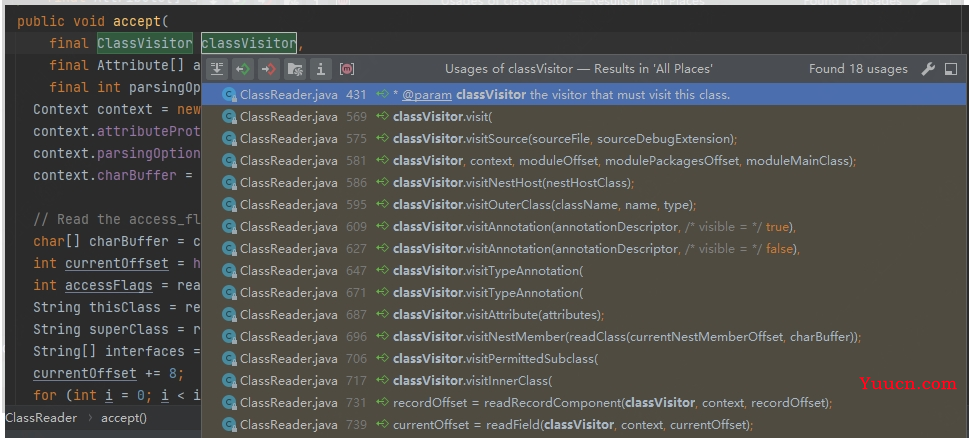
Task: Toggle the show write access filter
Action: click(x=269, y=69)
